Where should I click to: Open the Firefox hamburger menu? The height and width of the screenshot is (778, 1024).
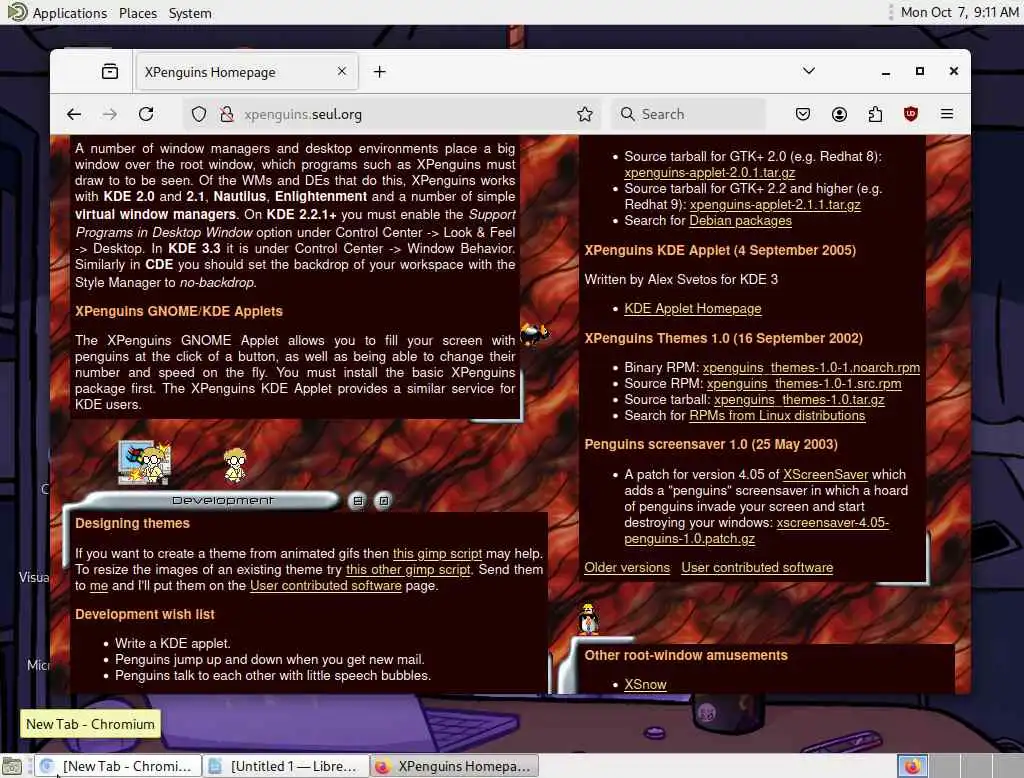[x=947, y=114]
